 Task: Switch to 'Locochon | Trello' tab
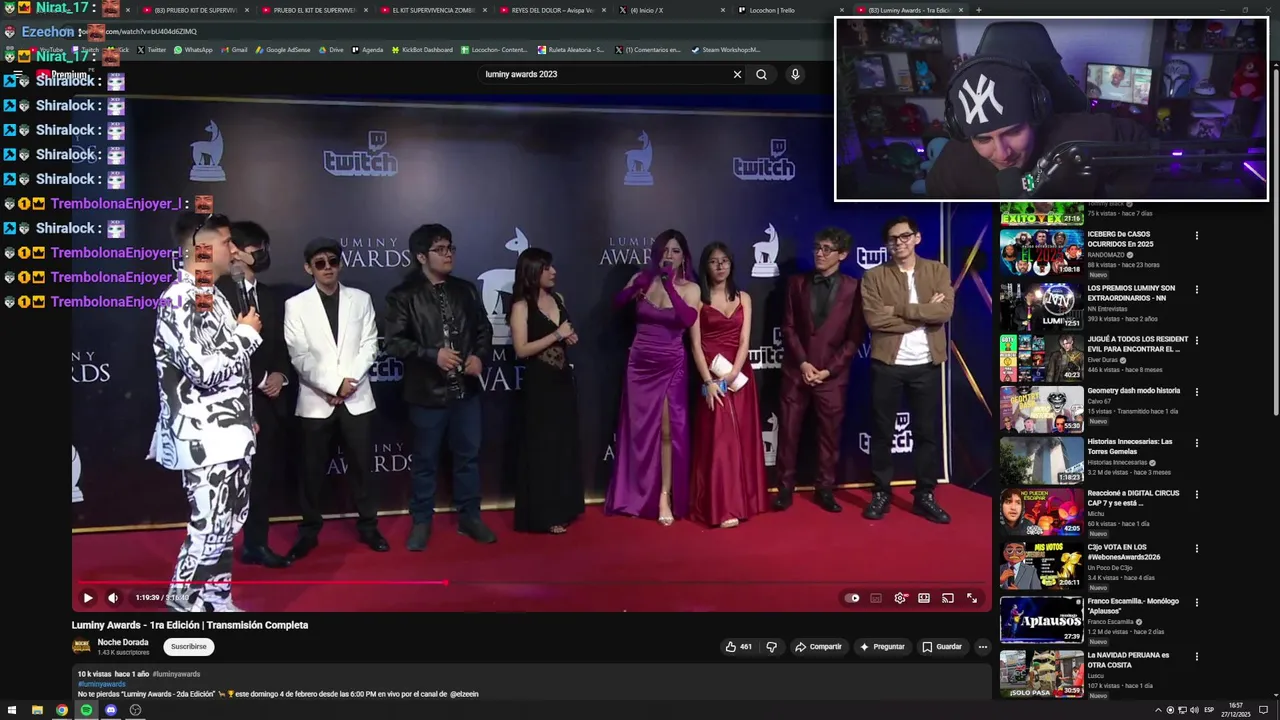click(x=790, y=10)
